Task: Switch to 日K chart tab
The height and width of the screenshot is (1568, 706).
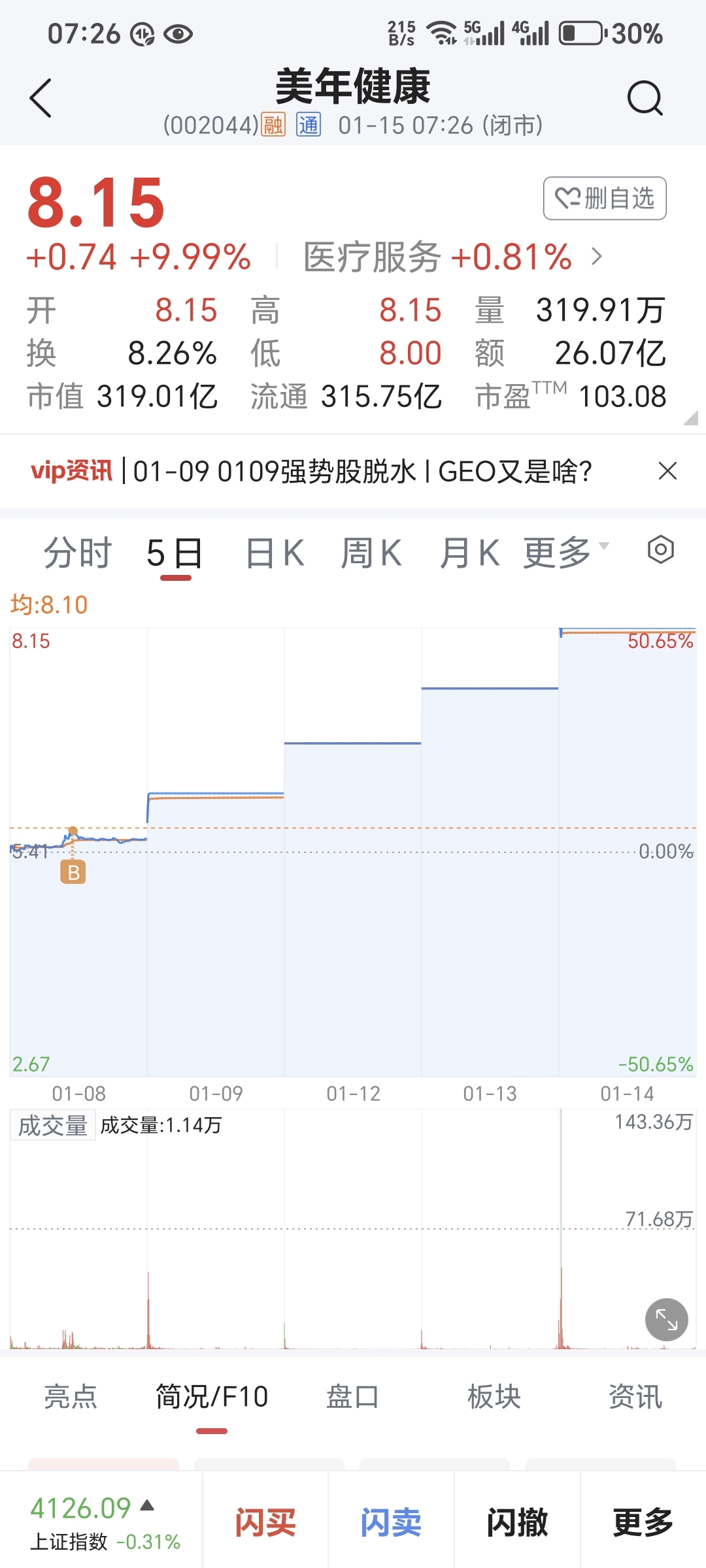Action: 275,553
